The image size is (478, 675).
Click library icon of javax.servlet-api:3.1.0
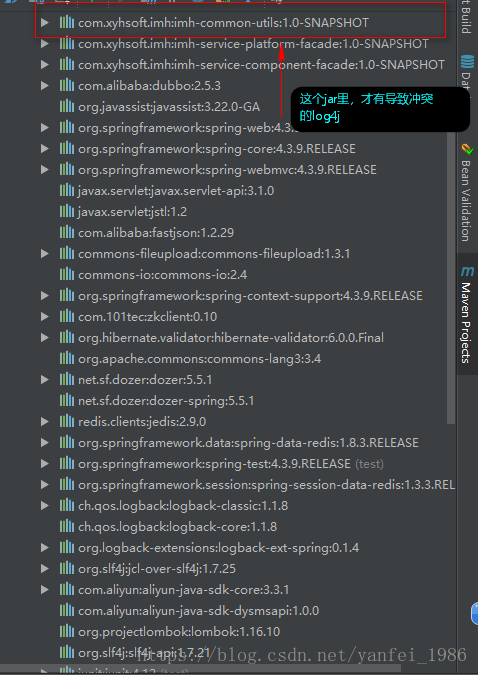point(67,190)
